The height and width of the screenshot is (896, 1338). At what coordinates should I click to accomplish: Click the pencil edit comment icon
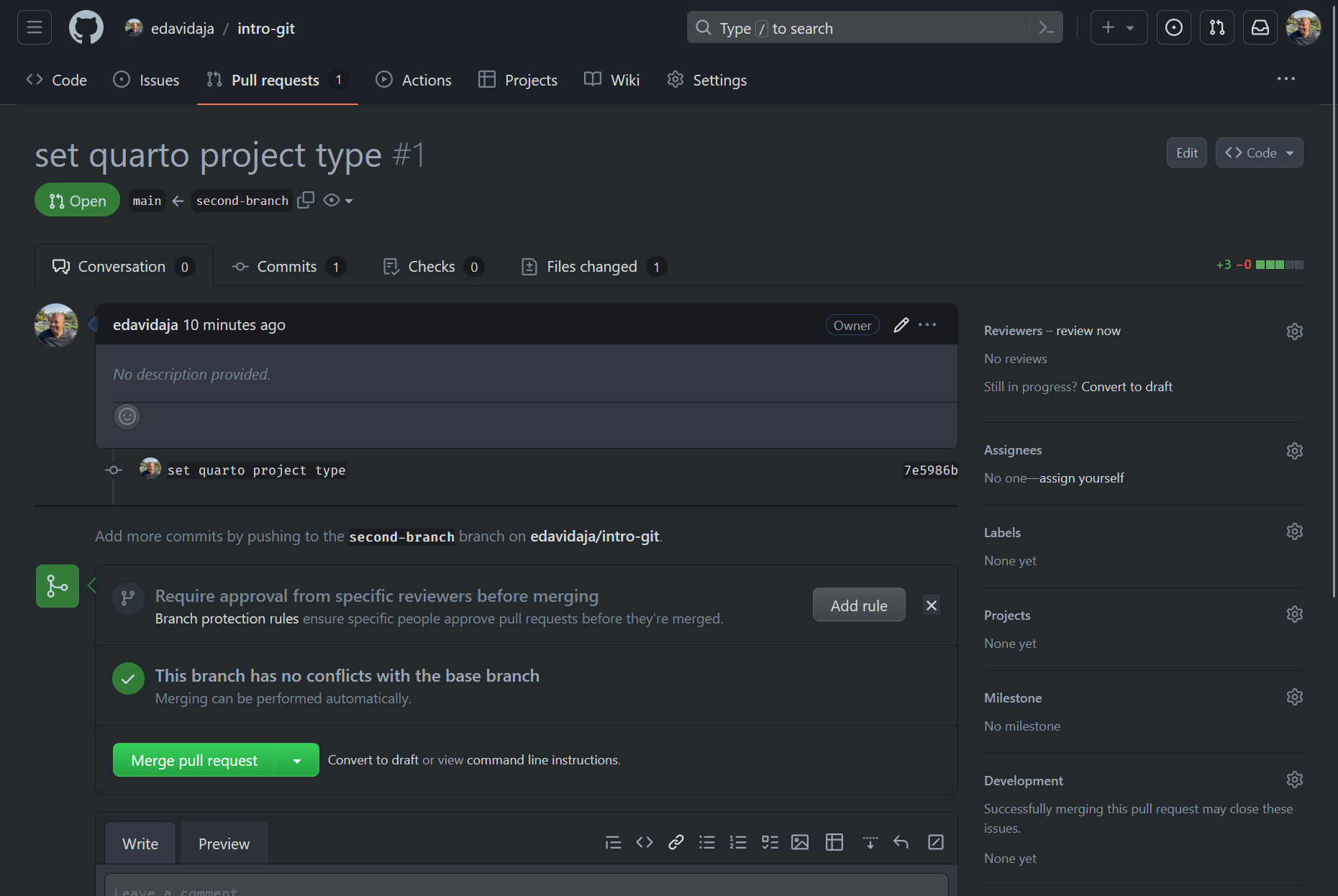click(x=901, y=325)
